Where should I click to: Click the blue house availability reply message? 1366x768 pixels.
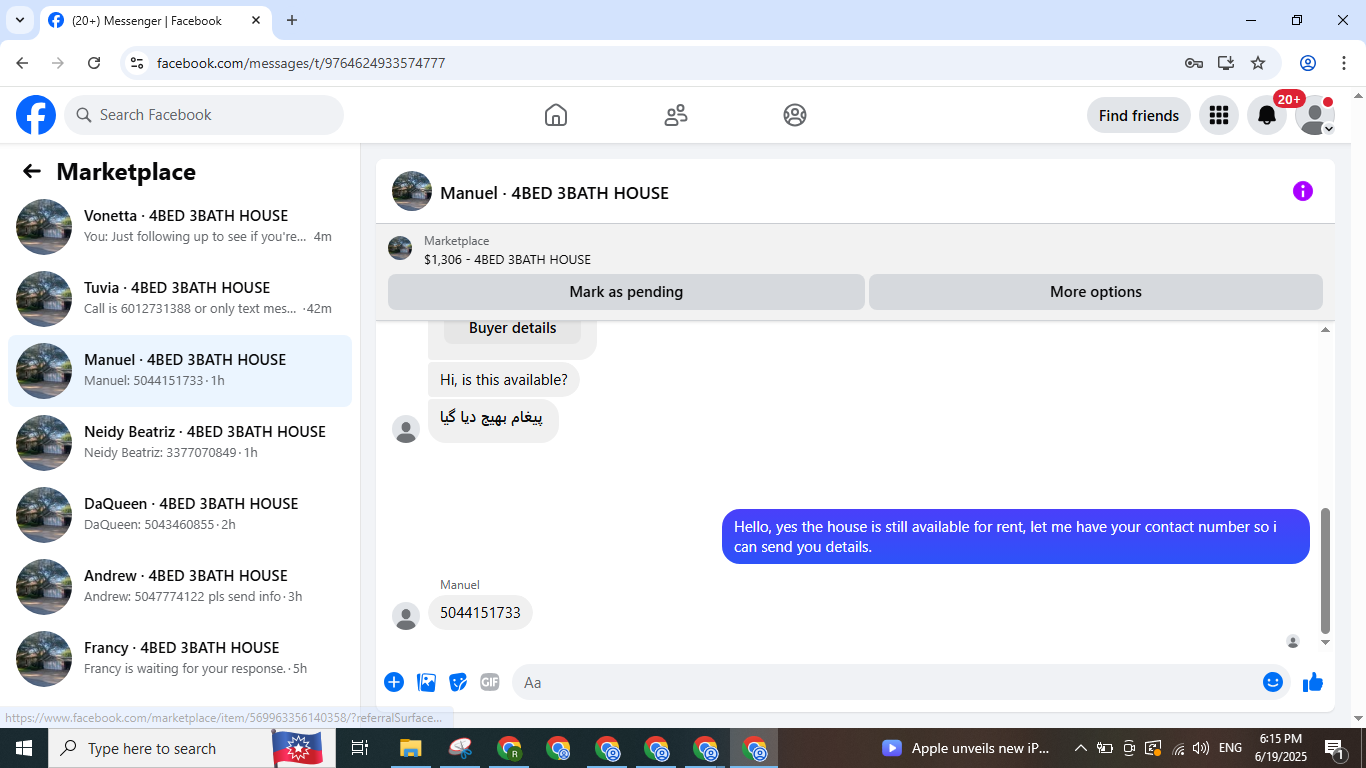1016,537
